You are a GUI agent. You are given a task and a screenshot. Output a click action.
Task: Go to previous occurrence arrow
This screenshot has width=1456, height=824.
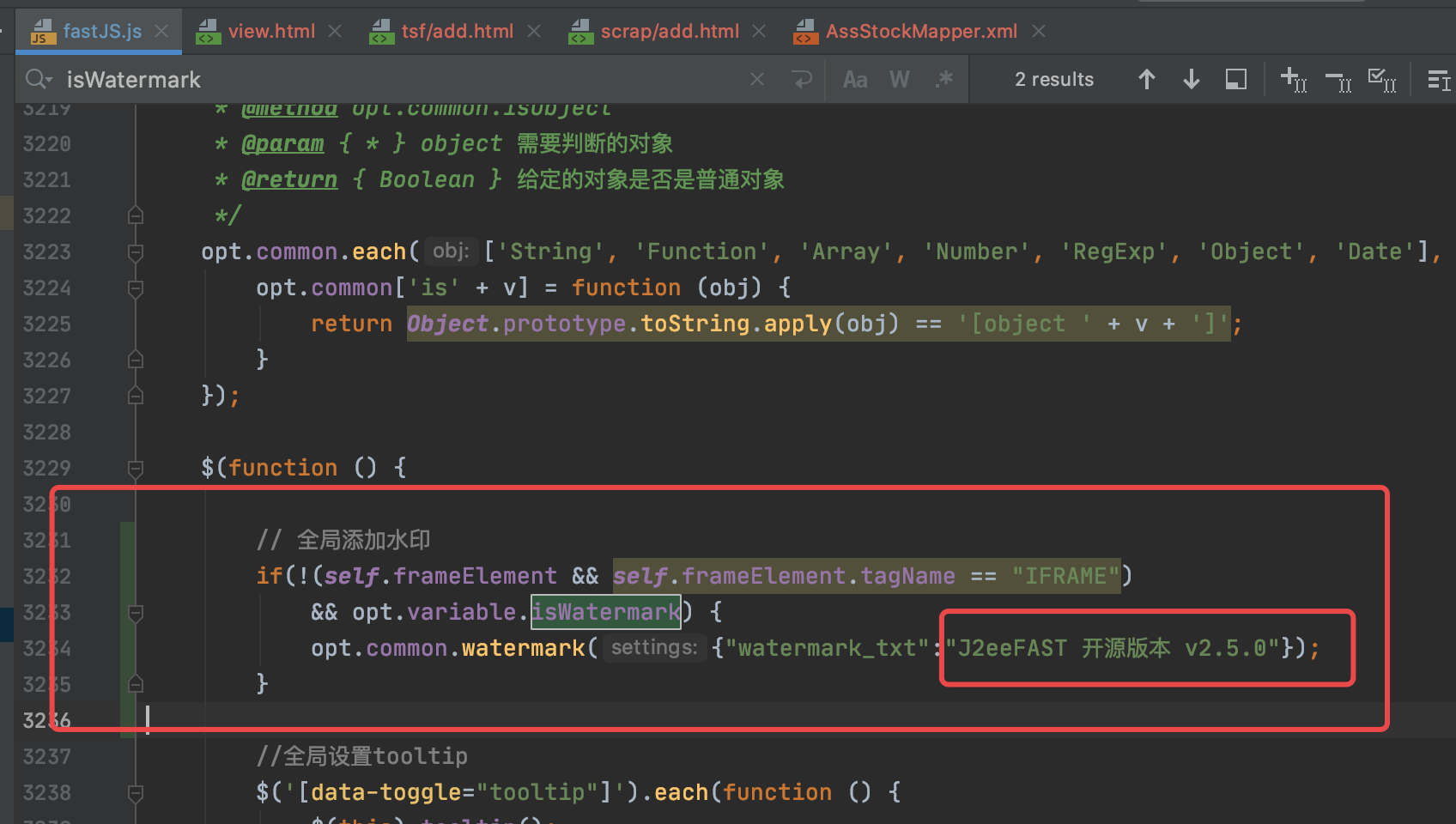tap(1147, 80)
